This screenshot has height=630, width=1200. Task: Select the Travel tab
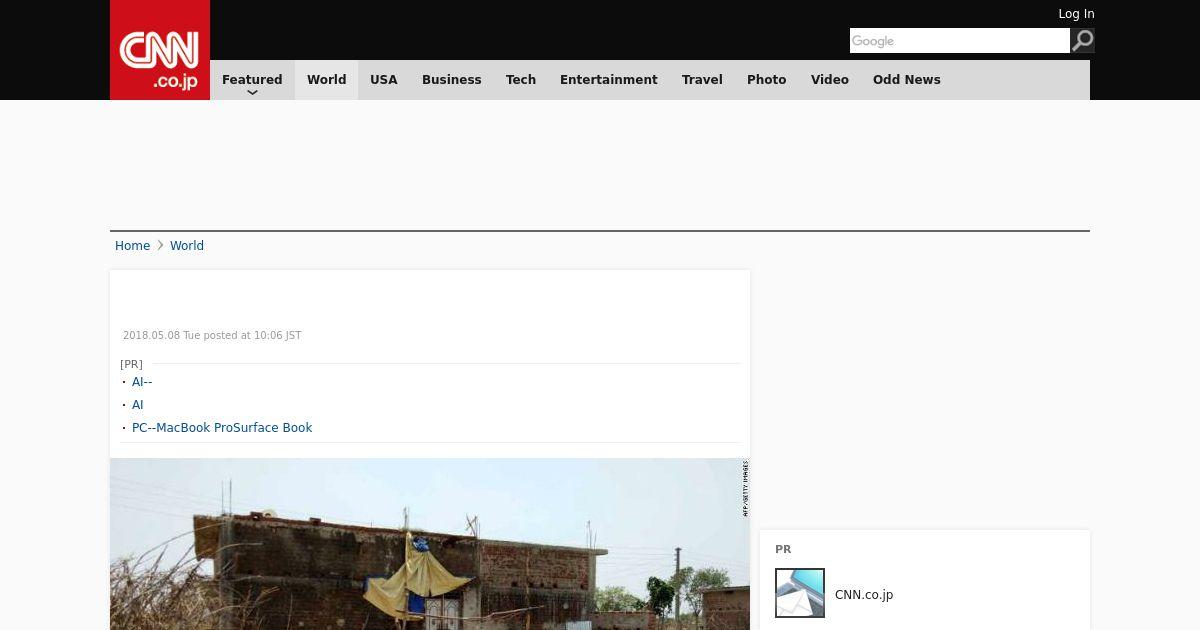(702, 80)
